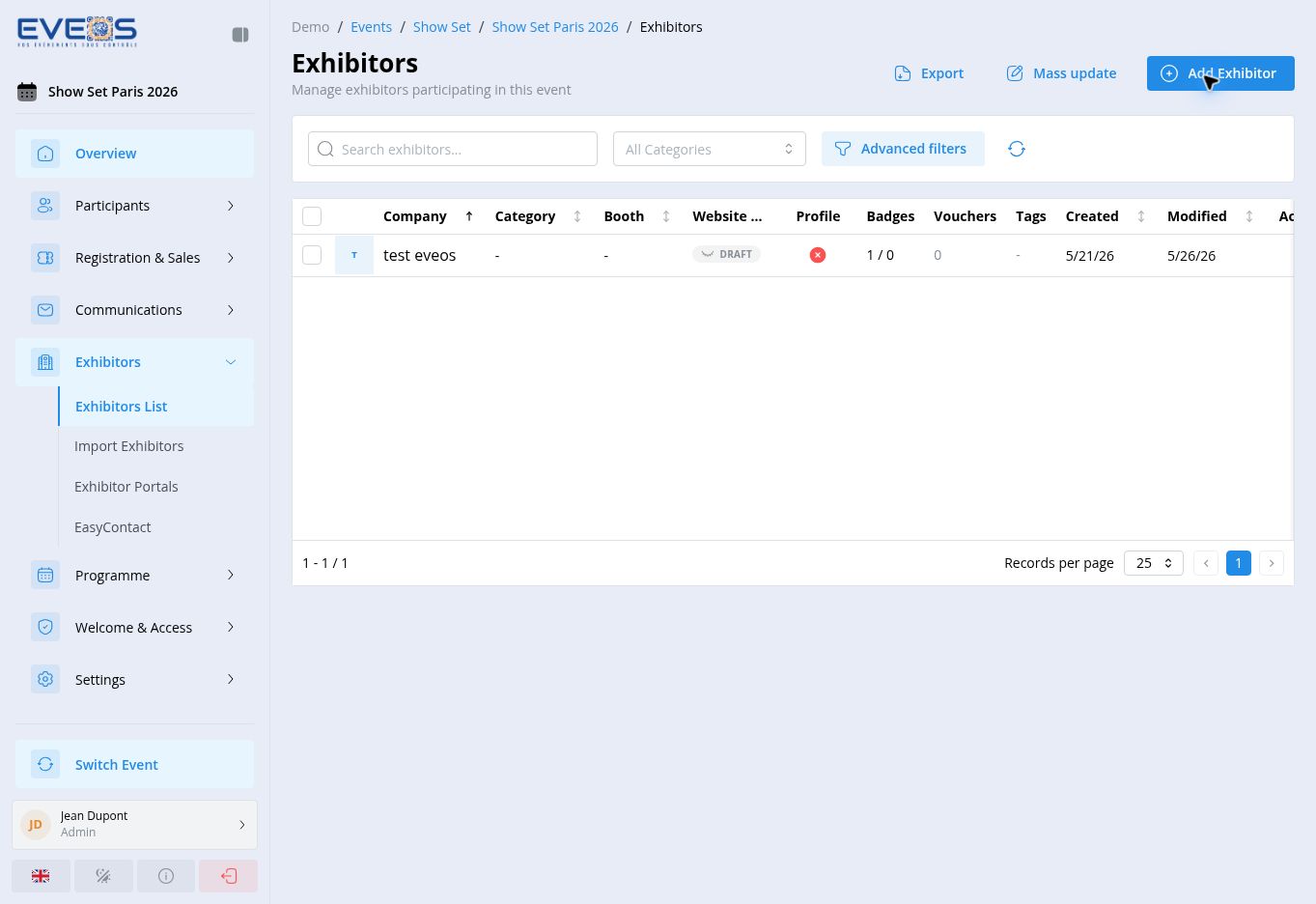Go to the previous page arrow
The width and height of the screenshot is (1316, 904).
(x=1206, y=563)
